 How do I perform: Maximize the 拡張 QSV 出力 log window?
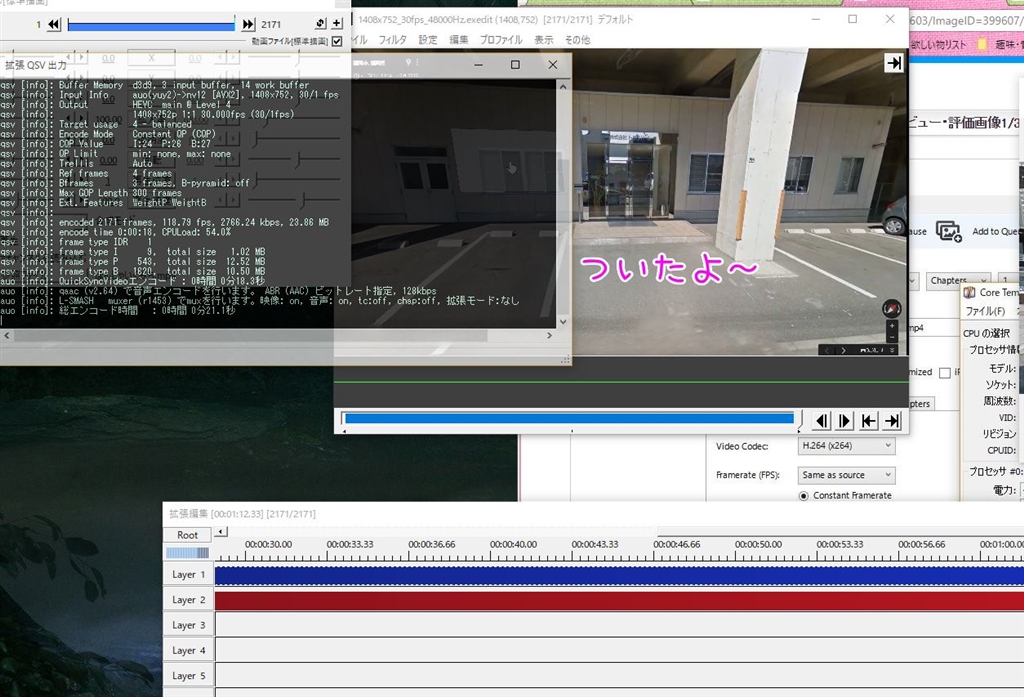[515, 65]
